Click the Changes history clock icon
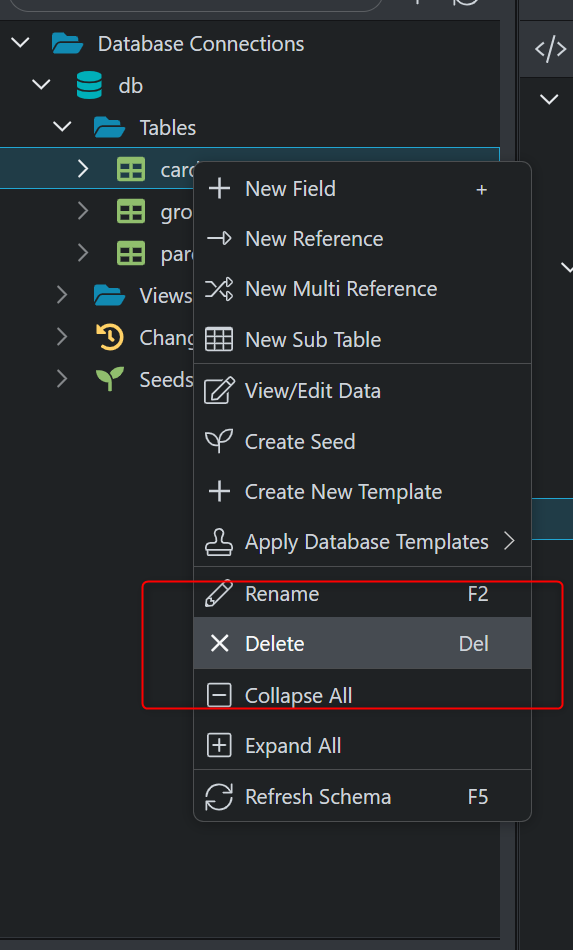The image size is (573, 950). [110, 337]
